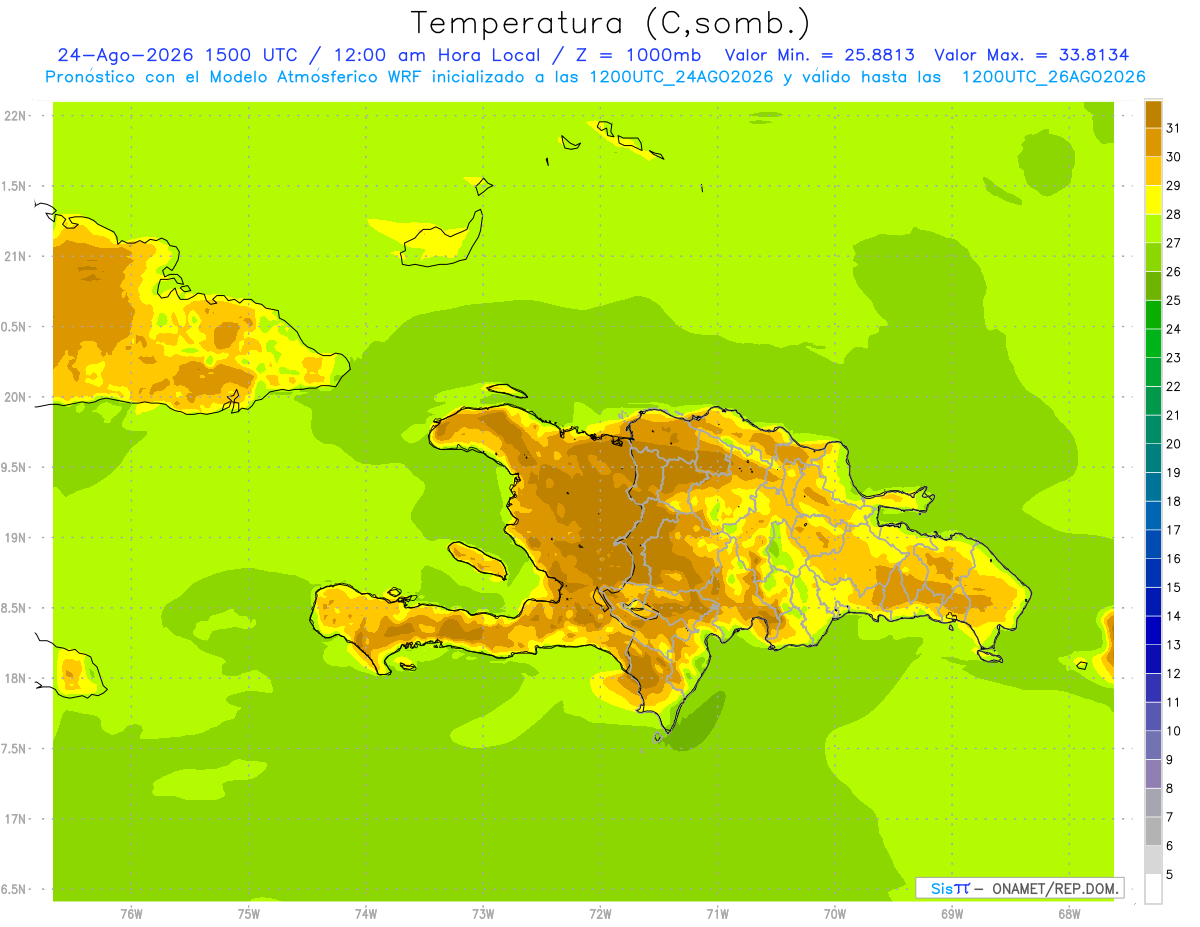This screenshot has height=927, width=1200.
Task: Click the legend value '25'
Action: pos(1174,300)
